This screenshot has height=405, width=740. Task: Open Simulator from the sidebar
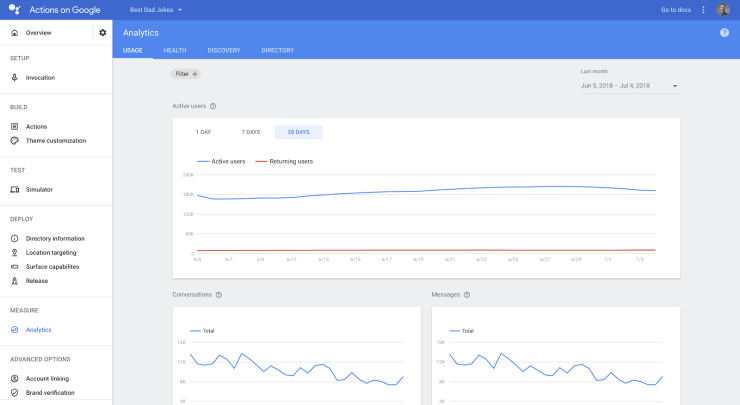(39, 189)
